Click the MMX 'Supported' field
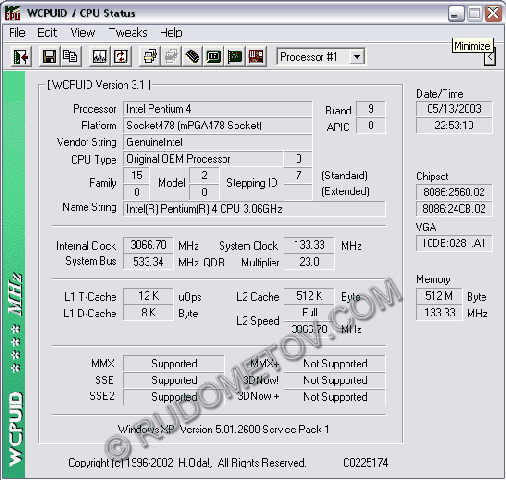 click(x=174, y=363)
